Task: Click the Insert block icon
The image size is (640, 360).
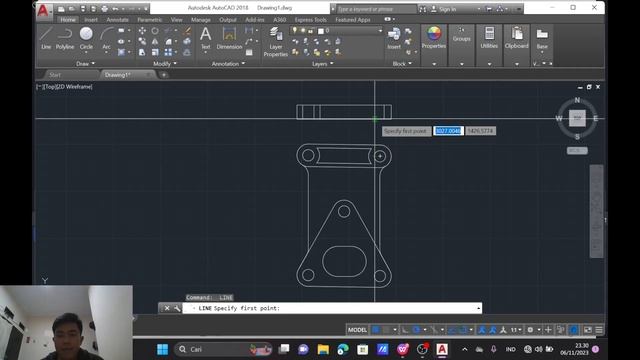Action: [x=394, y=39]
